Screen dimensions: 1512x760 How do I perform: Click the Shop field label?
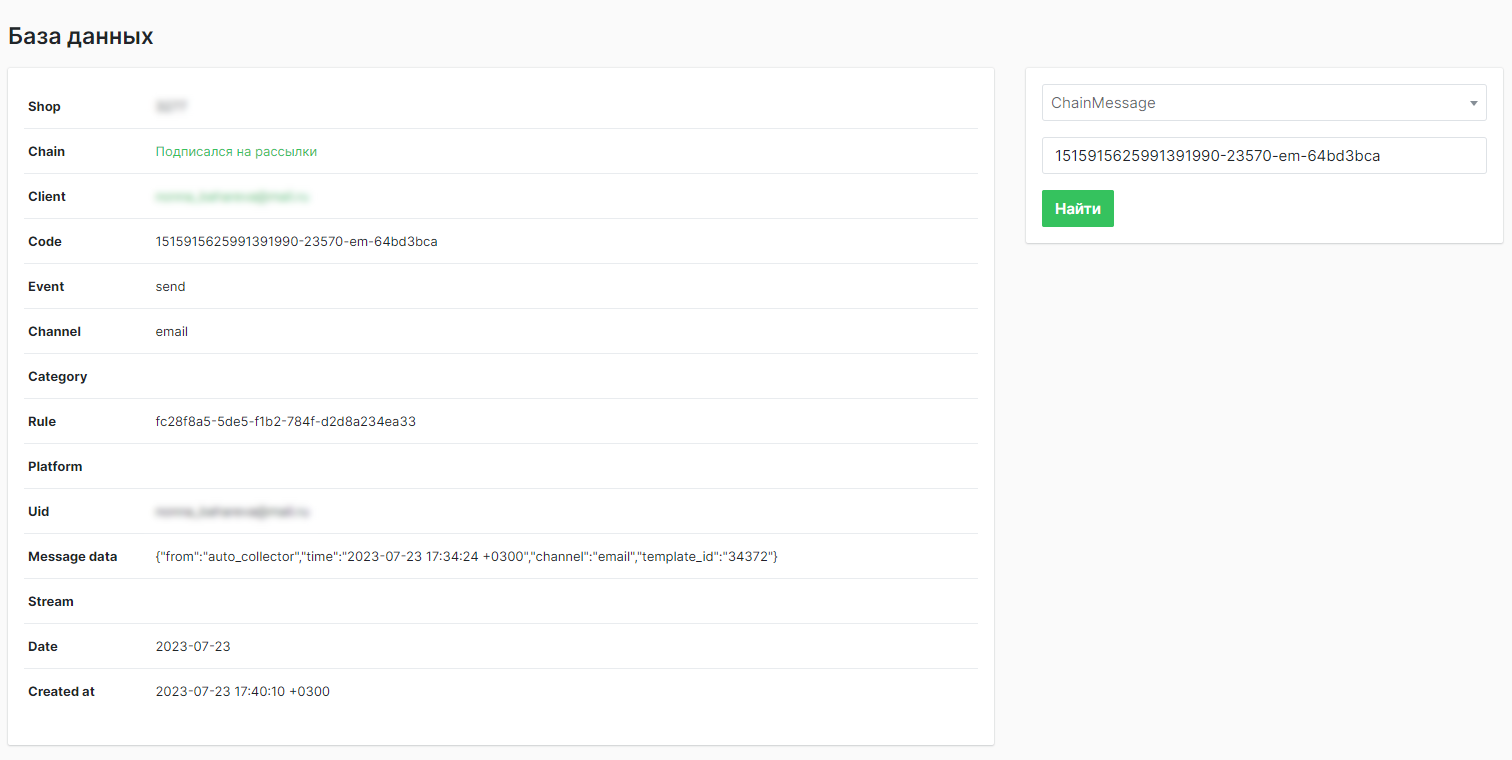click(44, 107)
